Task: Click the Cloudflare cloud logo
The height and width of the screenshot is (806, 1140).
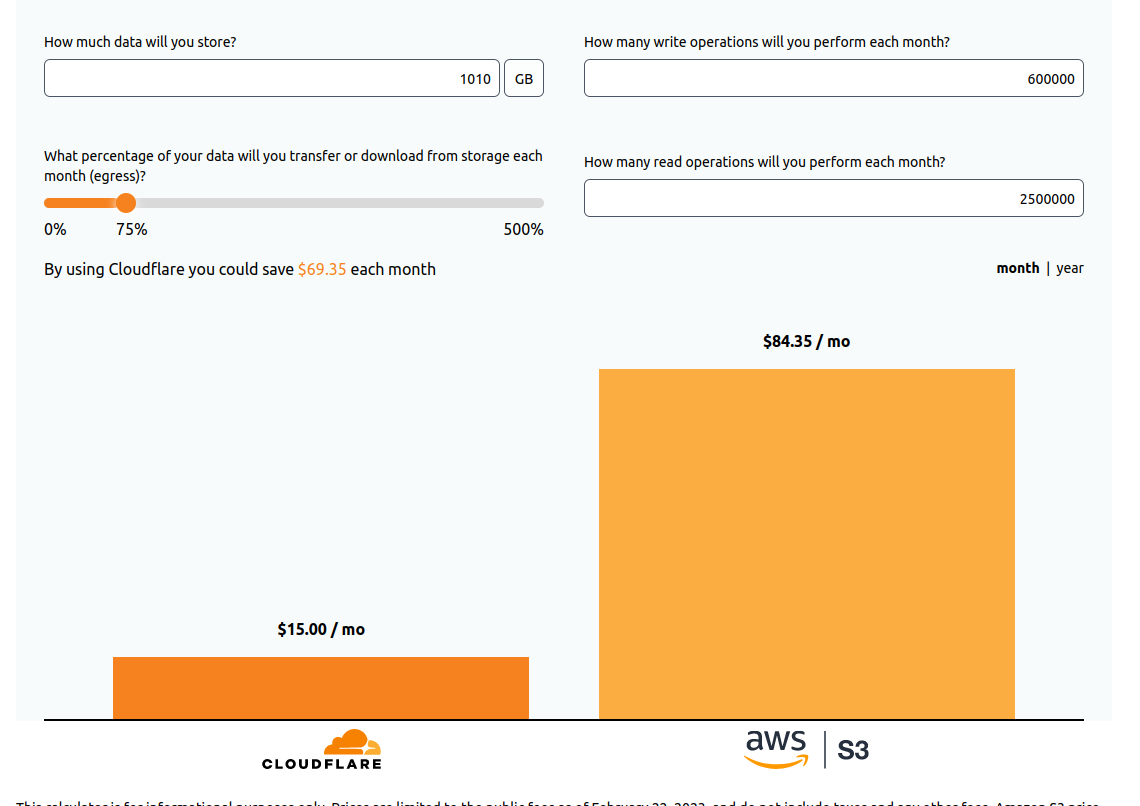Action: (x=351, y=743)
